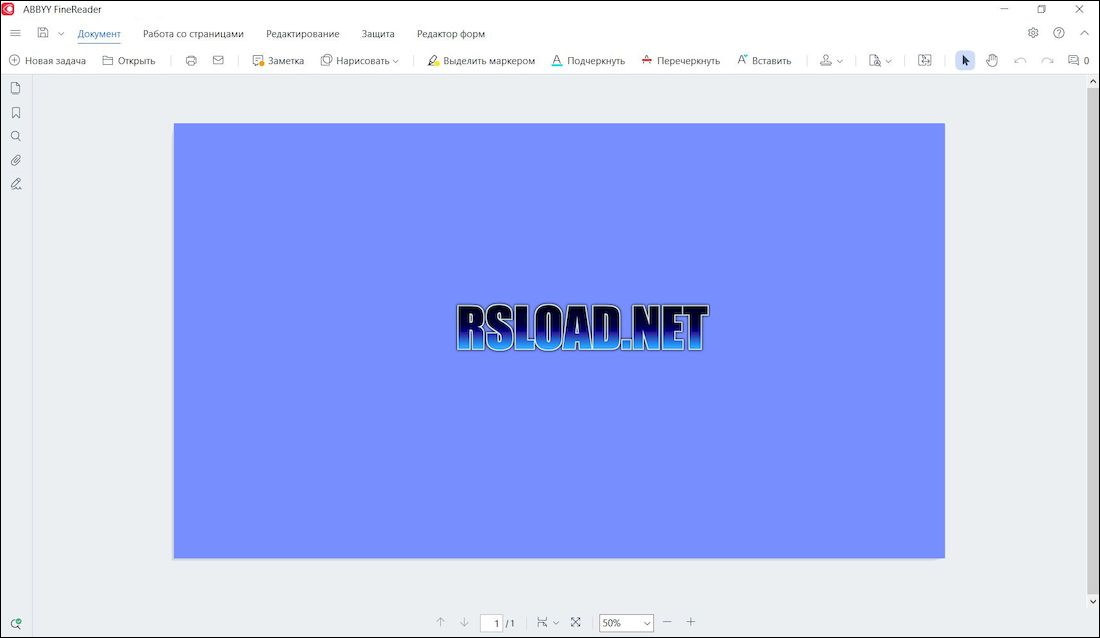Open the Search panel in sidebar
This screenshot has width=1100, height=638.
click(x=15, y=136)
